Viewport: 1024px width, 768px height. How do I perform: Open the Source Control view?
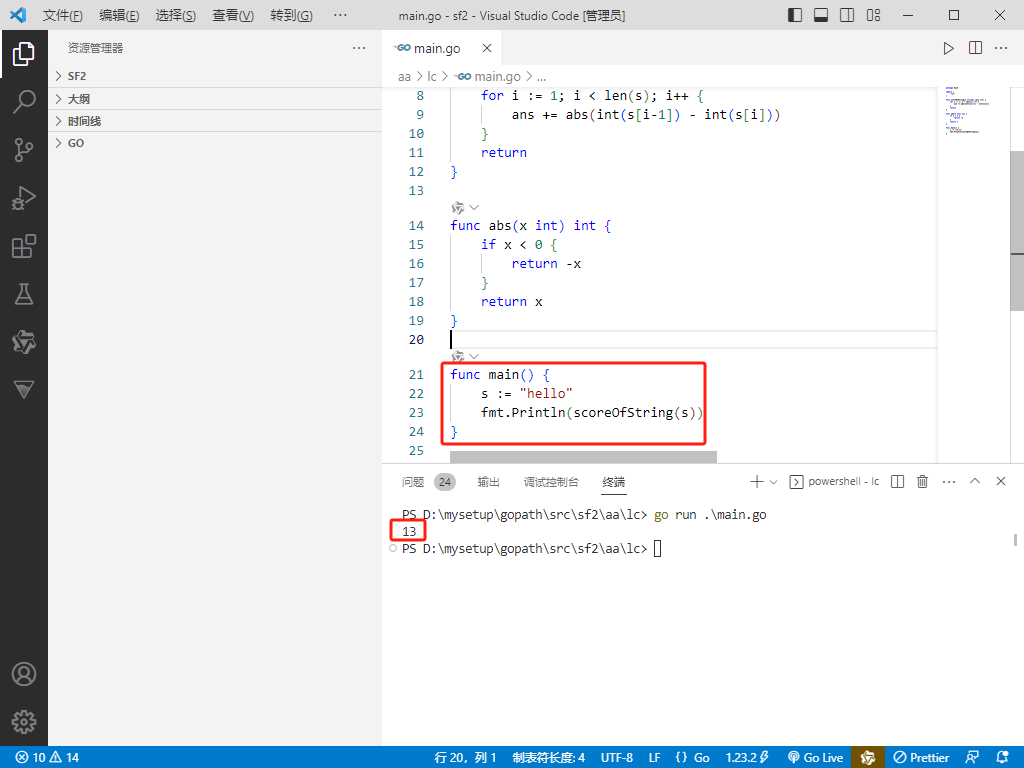point(24,150)
